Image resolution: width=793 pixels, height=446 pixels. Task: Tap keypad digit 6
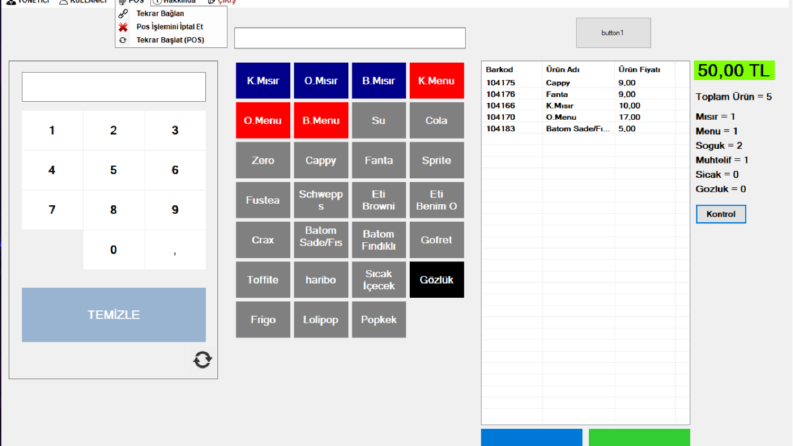(175, 170)
